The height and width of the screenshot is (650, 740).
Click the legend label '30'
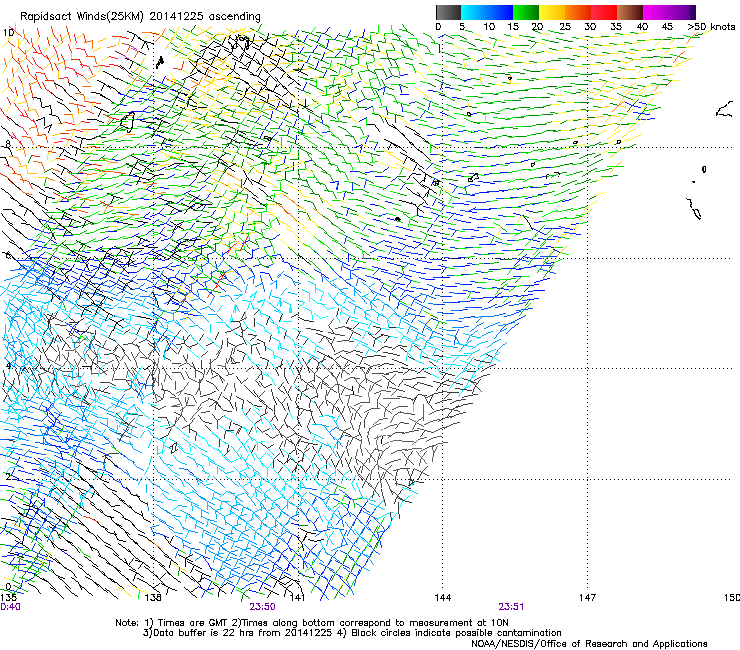[590, 26]
